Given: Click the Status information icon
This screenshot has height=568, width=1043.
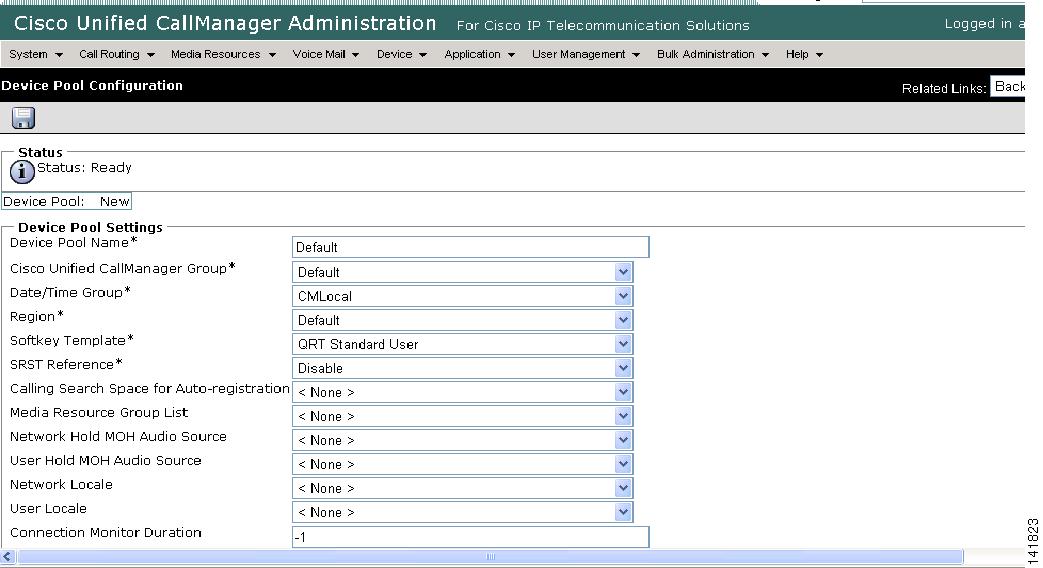Looking at the screenshot, I should point(22,172).
